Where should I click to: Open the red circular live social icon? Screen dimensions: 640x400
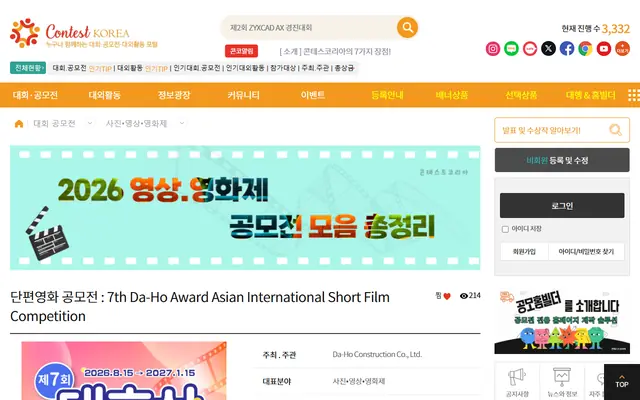coord(530,49)
